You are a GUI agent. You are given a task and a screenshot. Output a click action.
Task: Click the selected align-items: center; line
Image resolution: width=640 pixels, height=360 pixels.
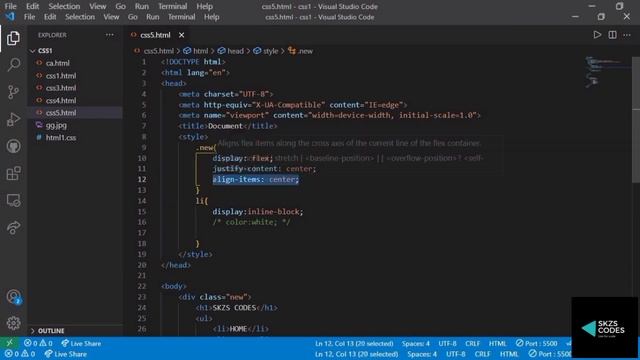[x=256, y=179]
